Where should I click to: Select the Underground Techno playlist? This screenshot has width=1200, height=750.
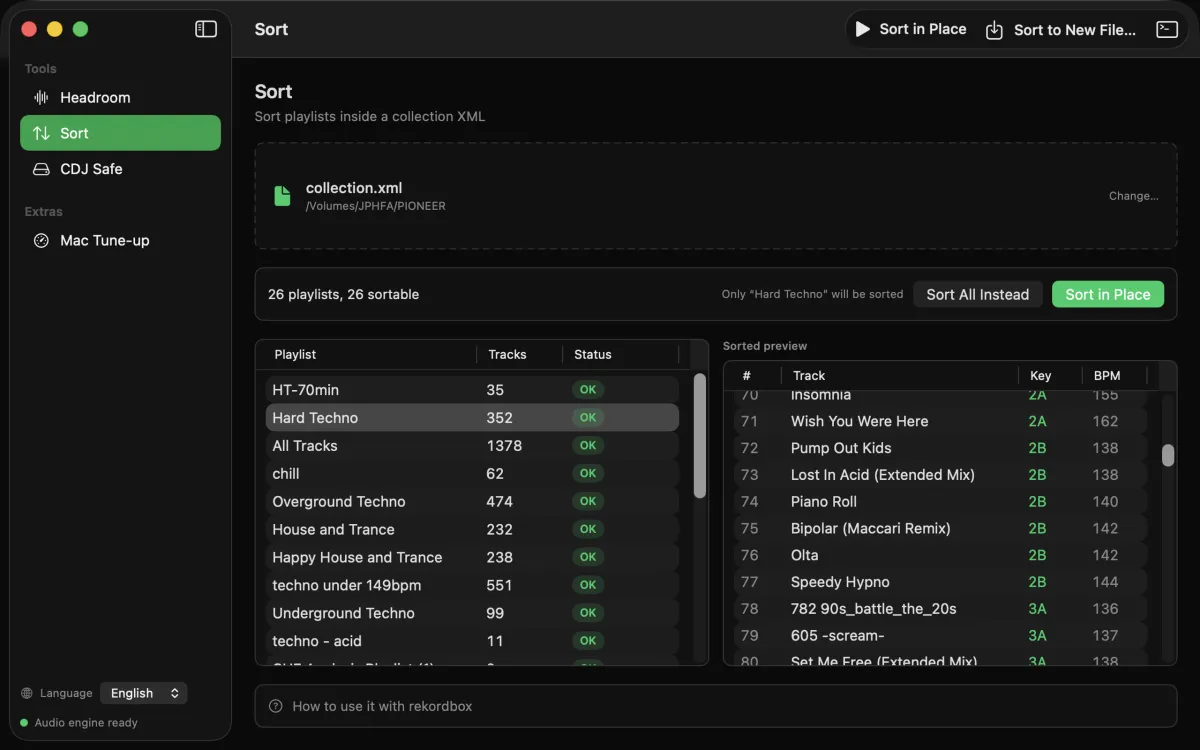click(472, 613)
